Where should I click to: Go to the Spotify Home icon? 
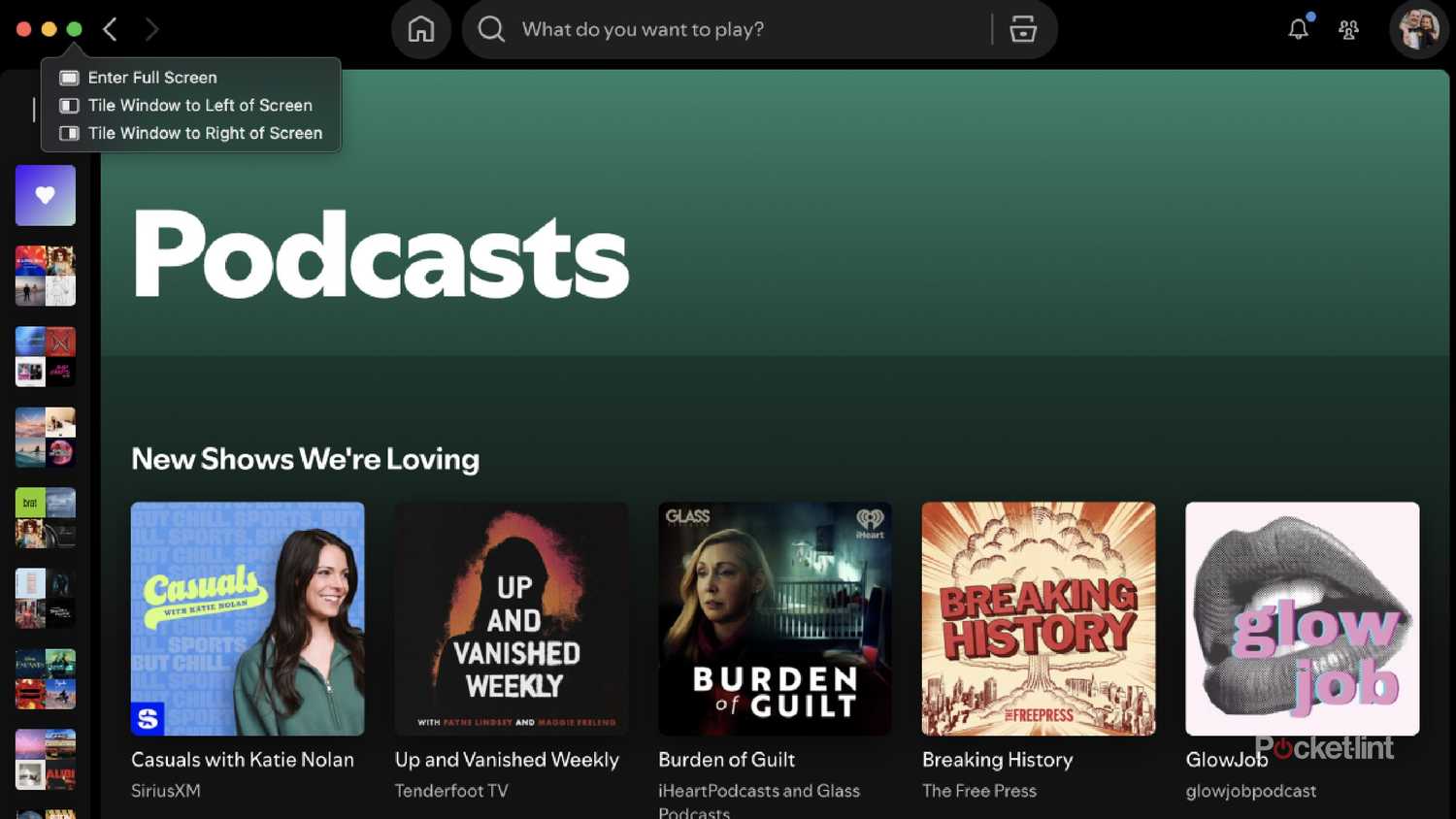click(420, 29)
